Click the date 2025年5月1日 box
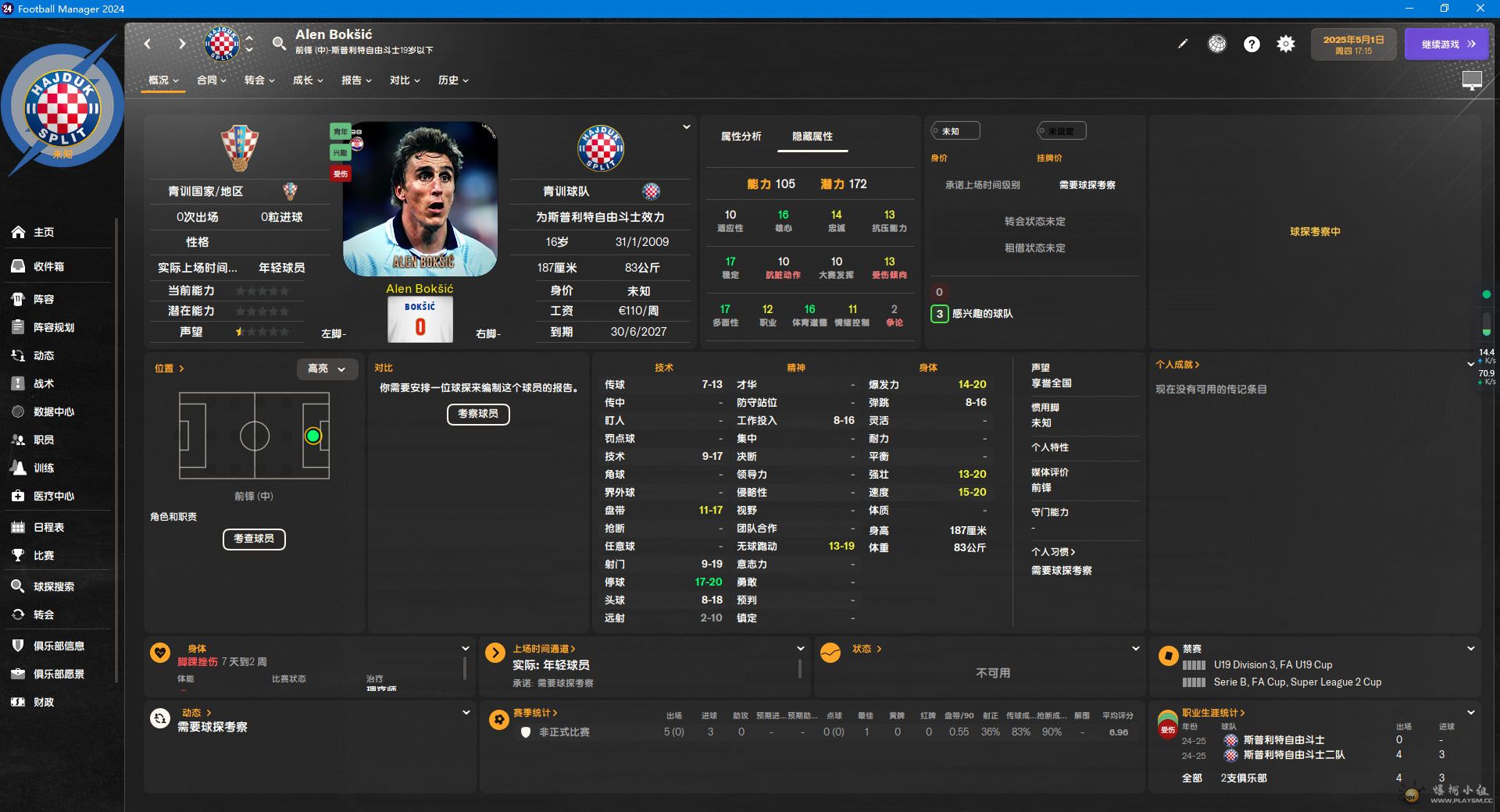Screen dimensions: 1500x812 click(1354, 45)
